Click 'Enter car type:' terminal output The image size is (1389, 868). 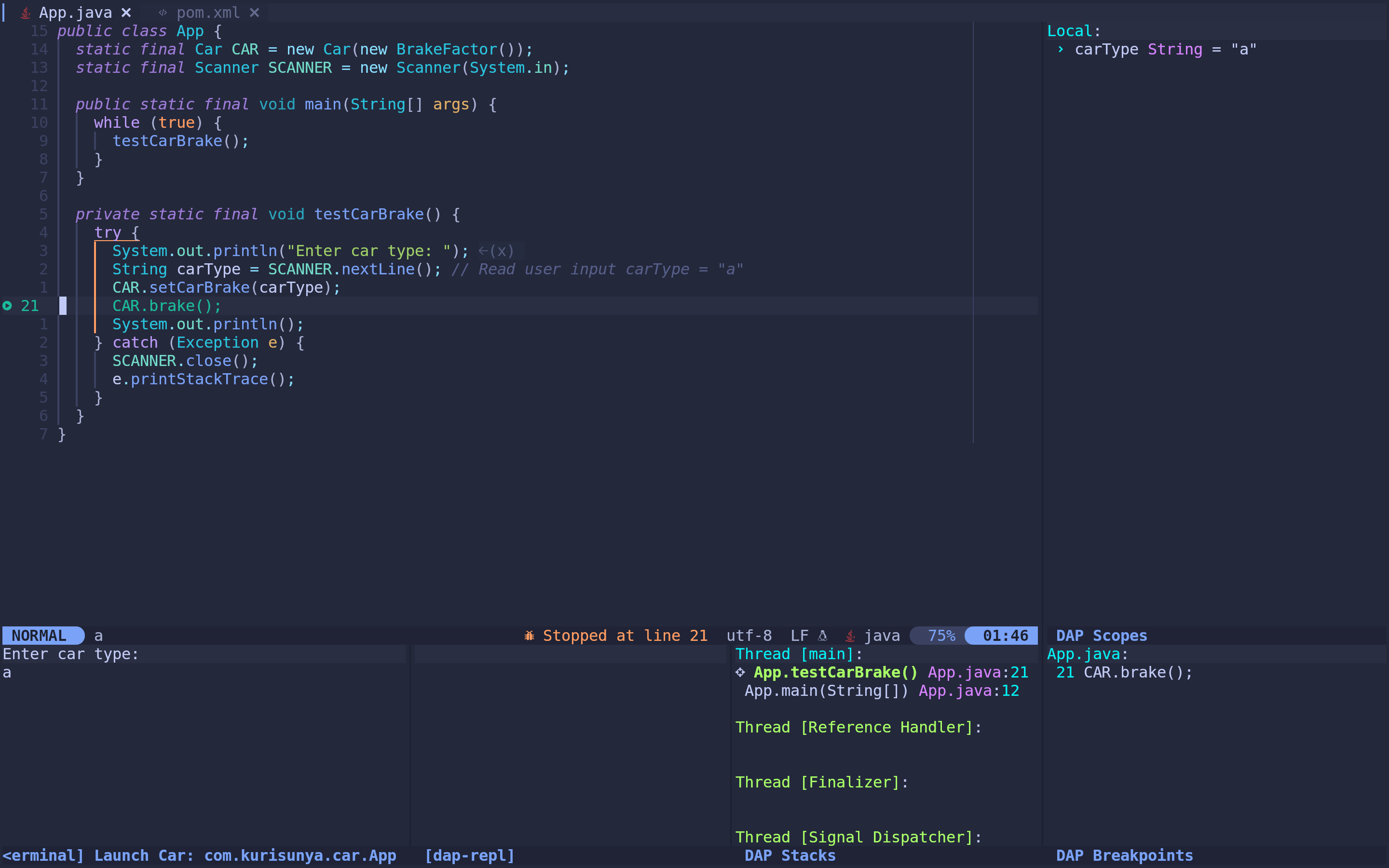point(70,654)
